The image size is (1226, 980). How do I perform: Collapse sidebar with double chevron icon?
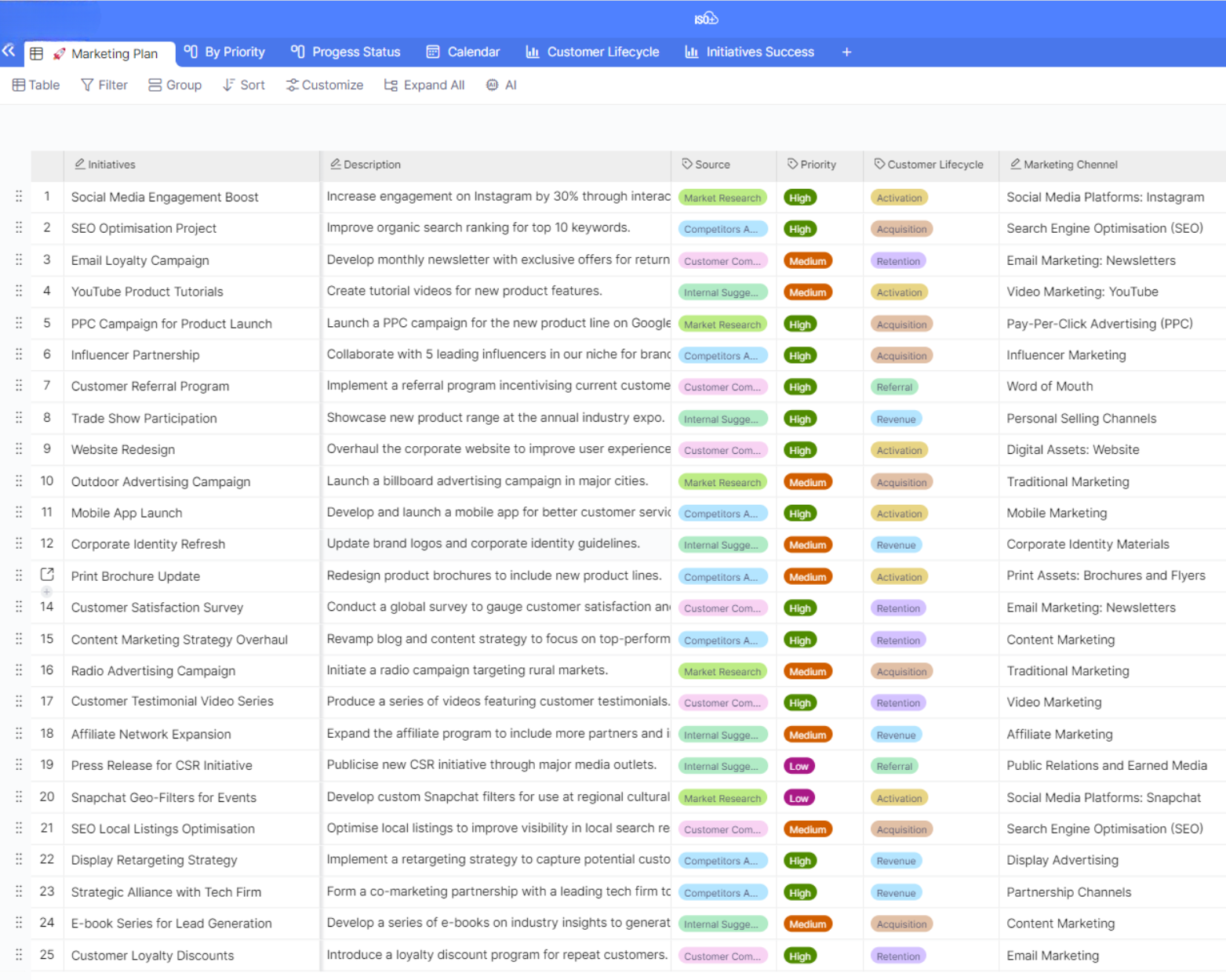[x=9, y=51]
